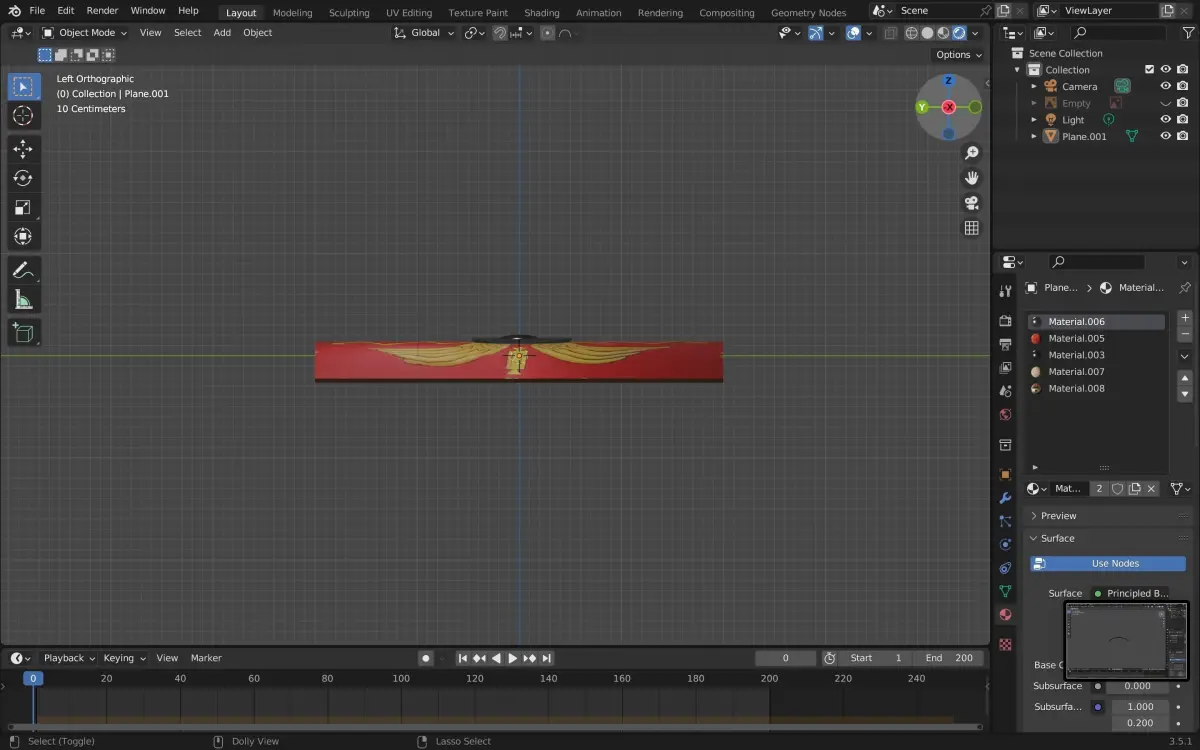
Task: Disable Camera in renders
Action: coord(1183,86)
